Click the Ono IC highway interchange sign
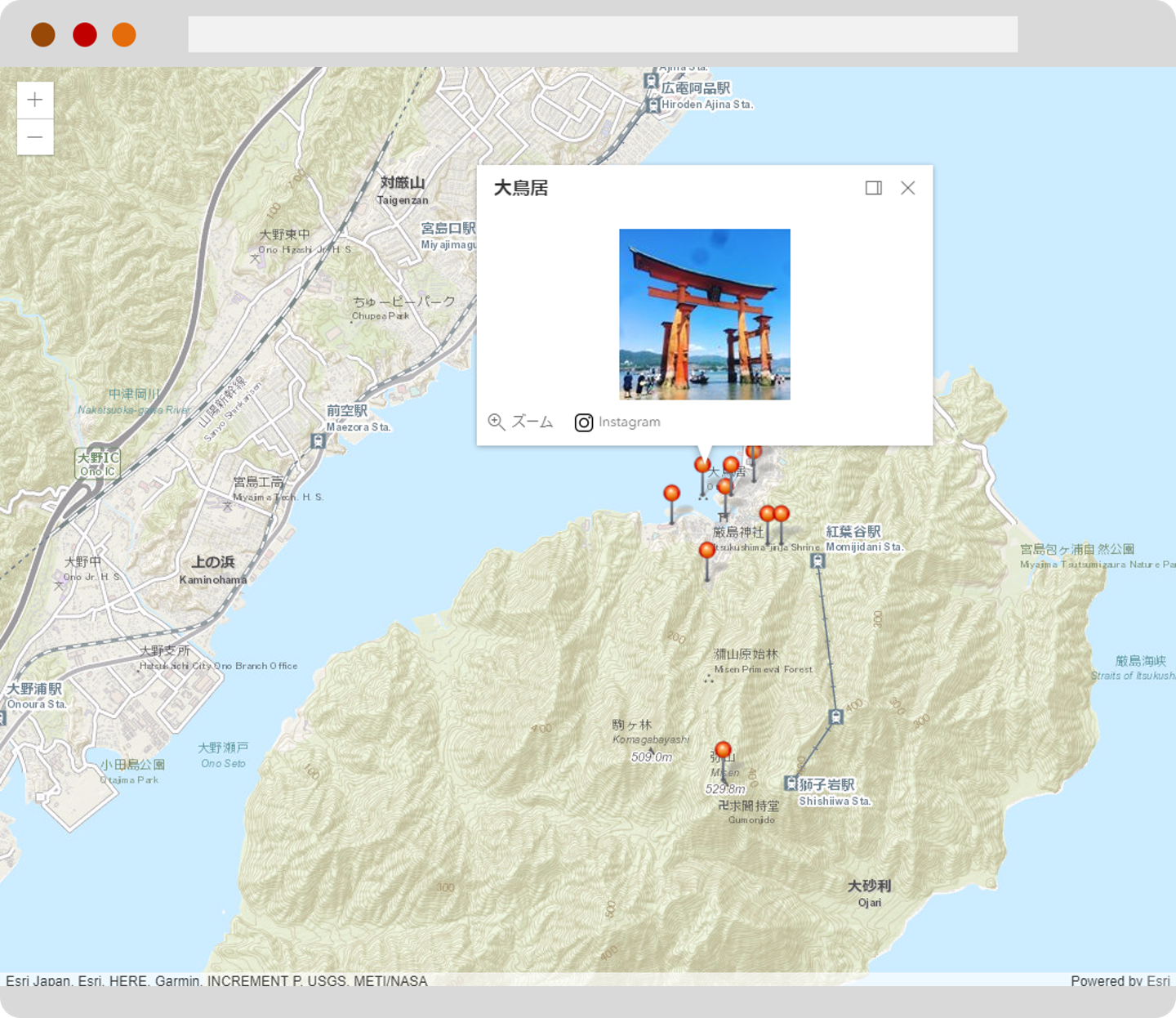1176x1018 pixels. click(x=98, y=464)
